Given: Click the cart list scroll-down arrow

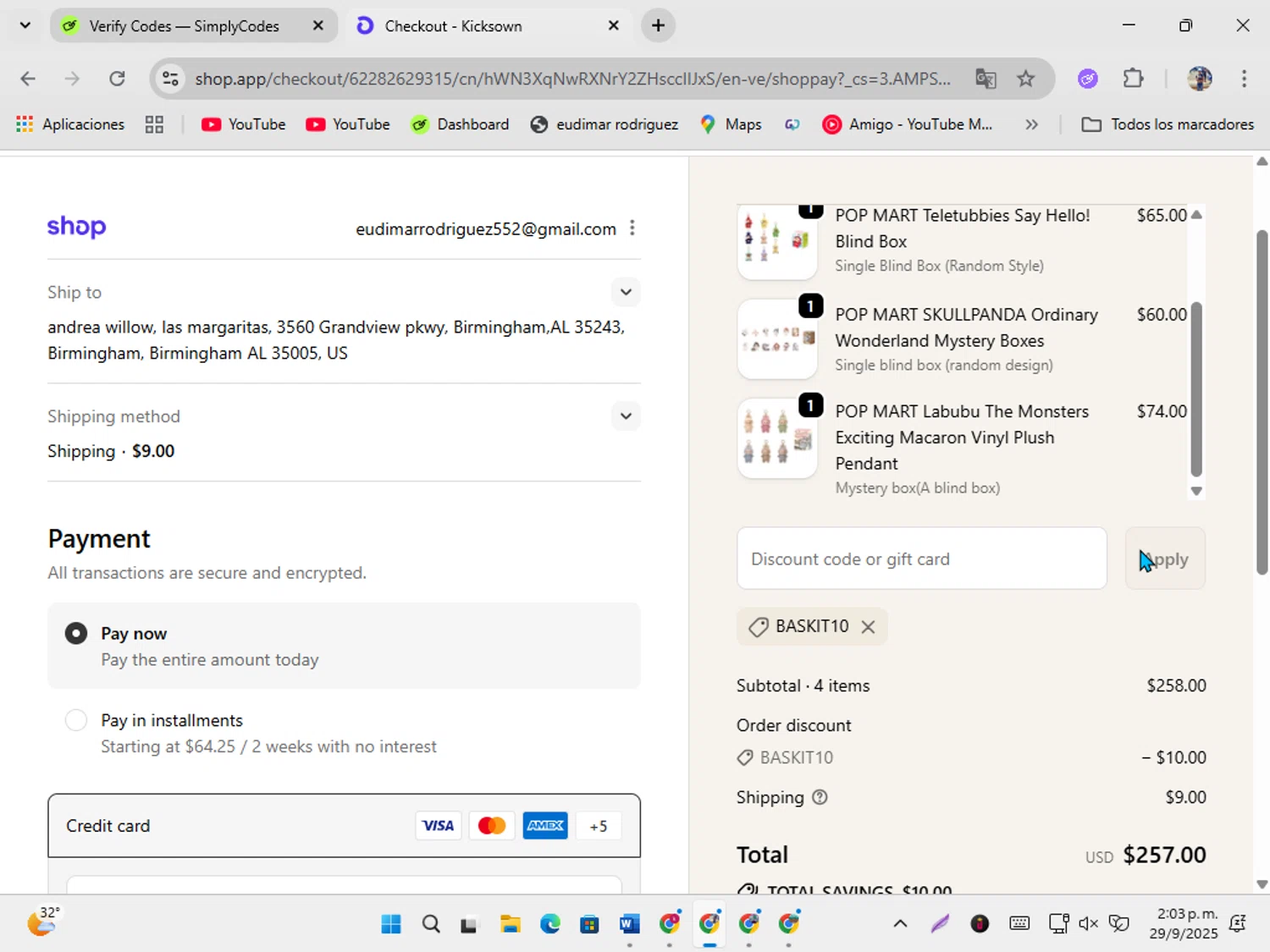Looking at the screenshot, I should click(1196, 491).
